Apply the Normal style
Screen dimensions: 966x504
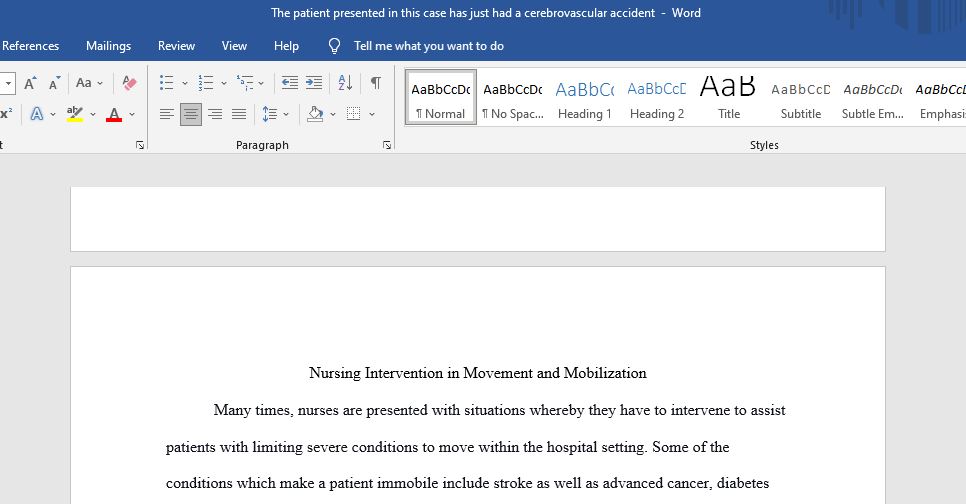[440, 97]
